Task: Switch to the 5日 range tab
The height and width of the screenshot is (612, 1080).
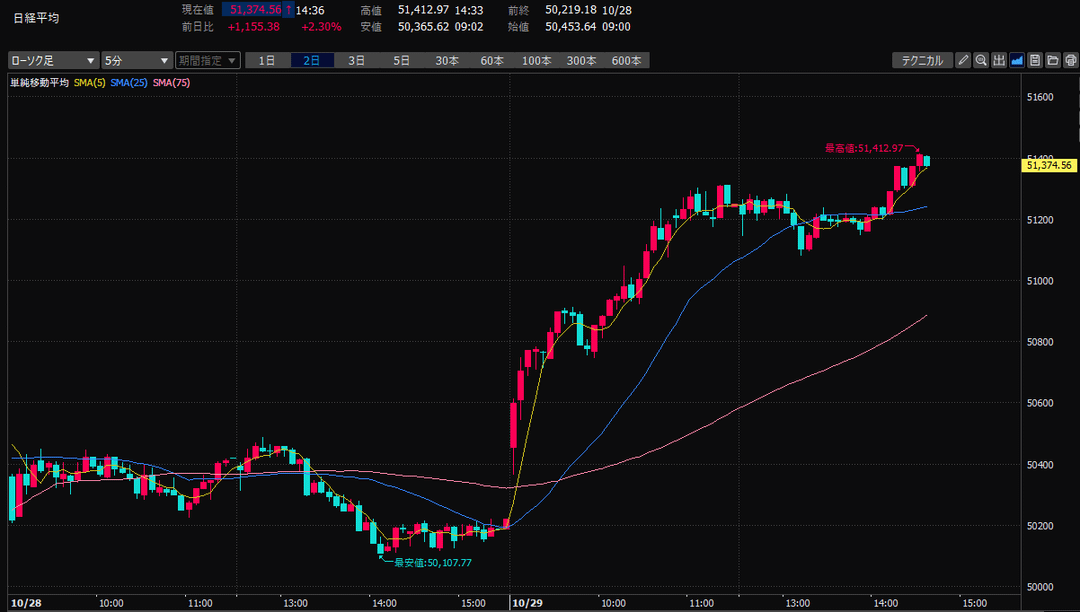Action: 402,60
